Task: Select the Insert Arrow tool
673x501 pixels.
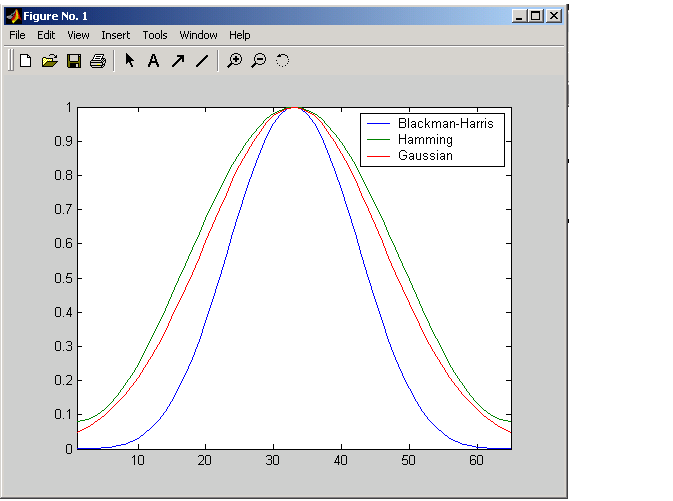Action: coord(178,61)
